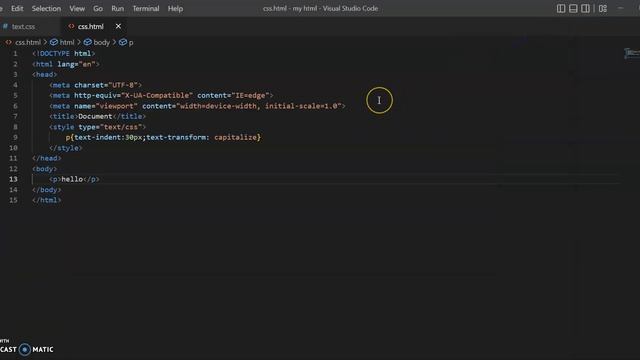Toggle primary side bar layout icon
640x360 pixels.
(x=561, y=9)
